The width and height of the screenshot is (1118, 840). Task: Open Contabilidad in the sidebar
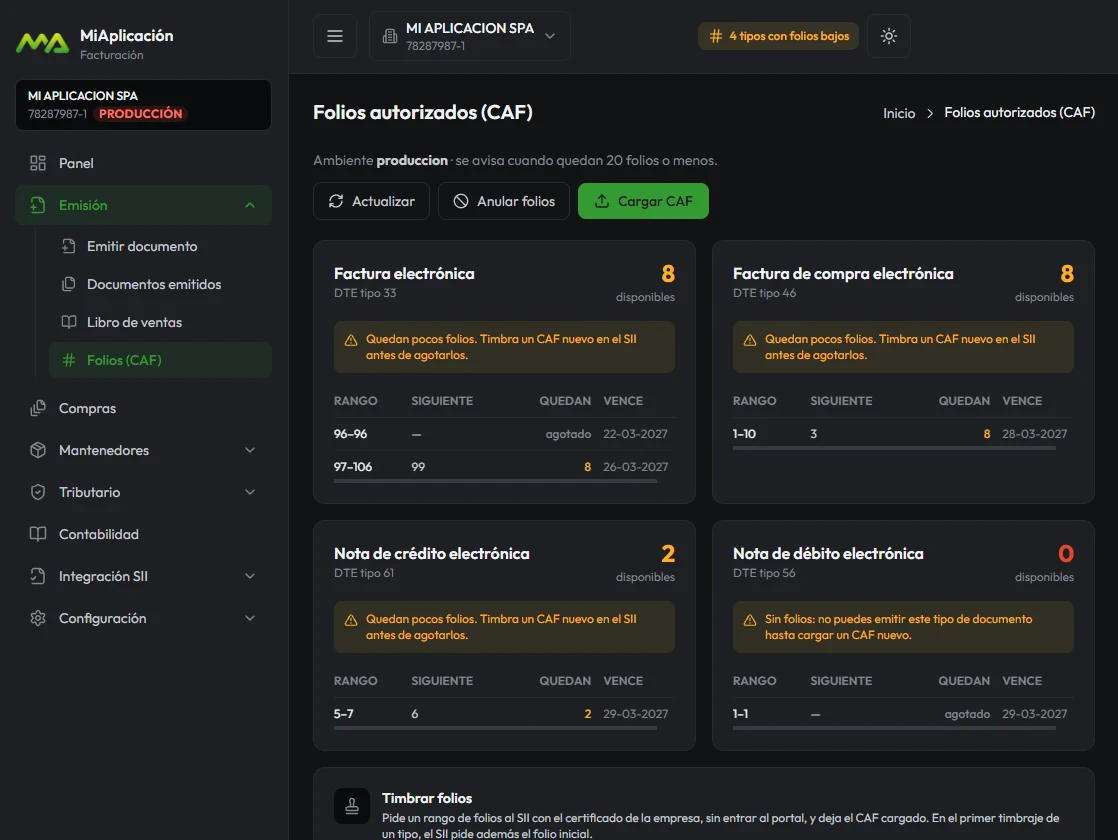click(x=143, y=534)
